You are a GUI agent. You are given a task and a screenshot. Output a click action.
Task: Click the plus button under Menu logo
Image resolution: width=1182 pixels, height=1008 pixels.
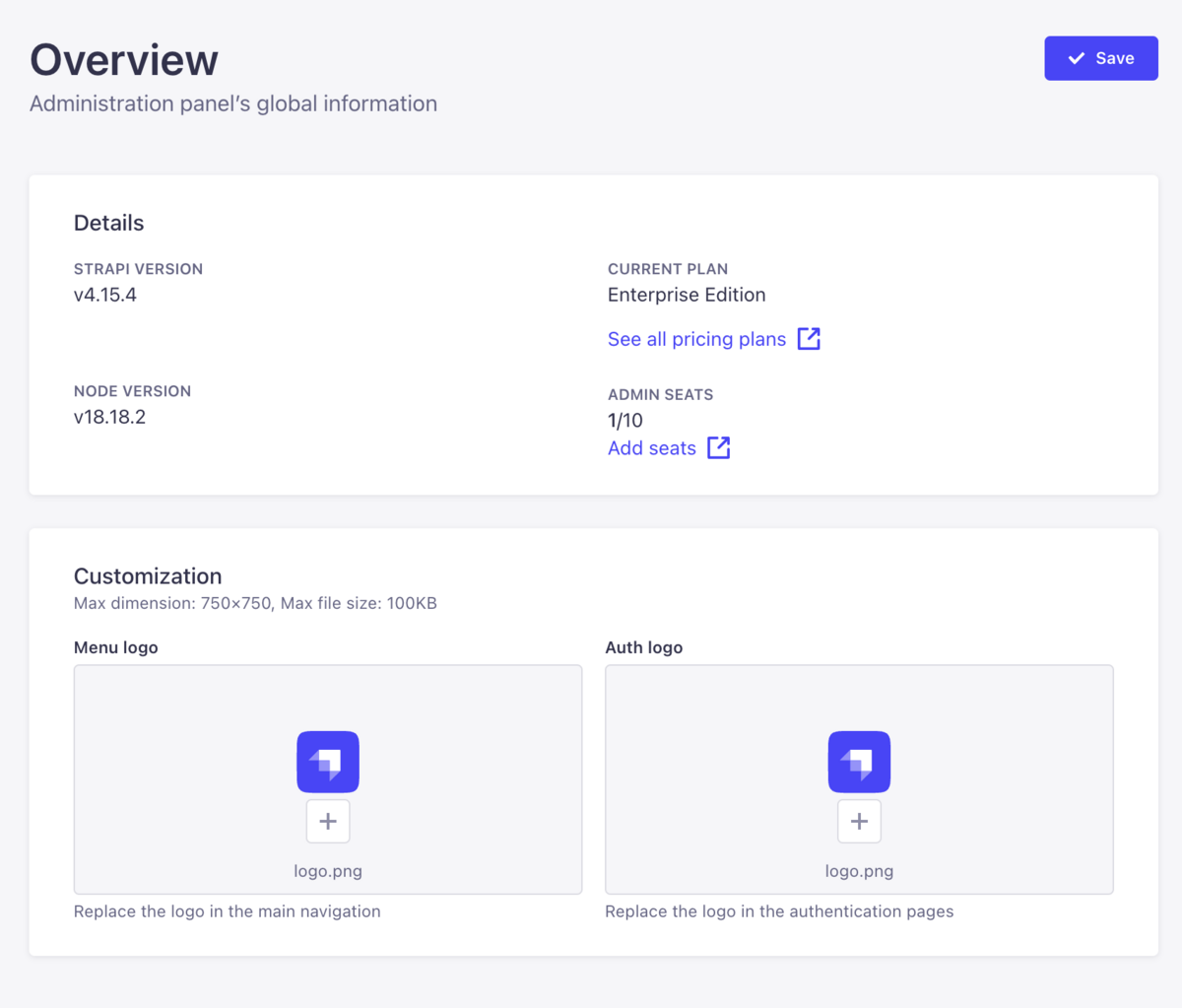tap(328, 821)
